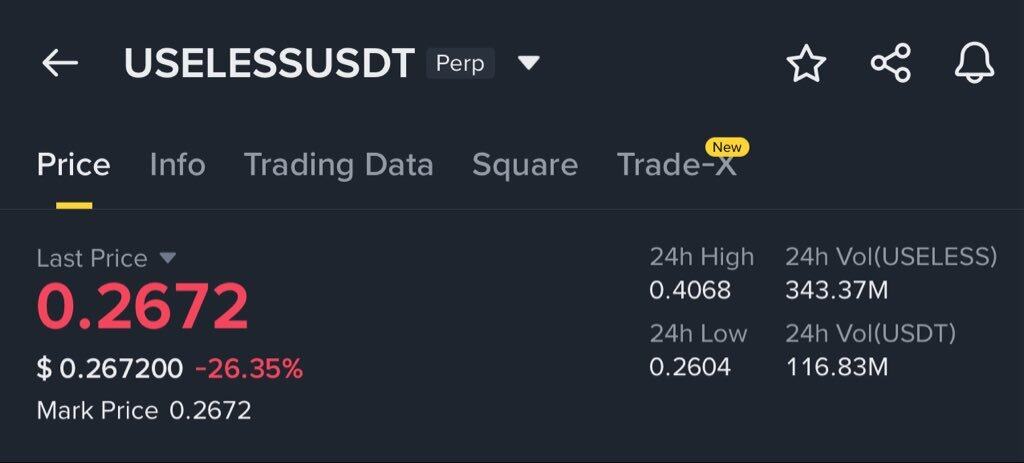Tap the Perp contract type badge

[x=460, y=64]
